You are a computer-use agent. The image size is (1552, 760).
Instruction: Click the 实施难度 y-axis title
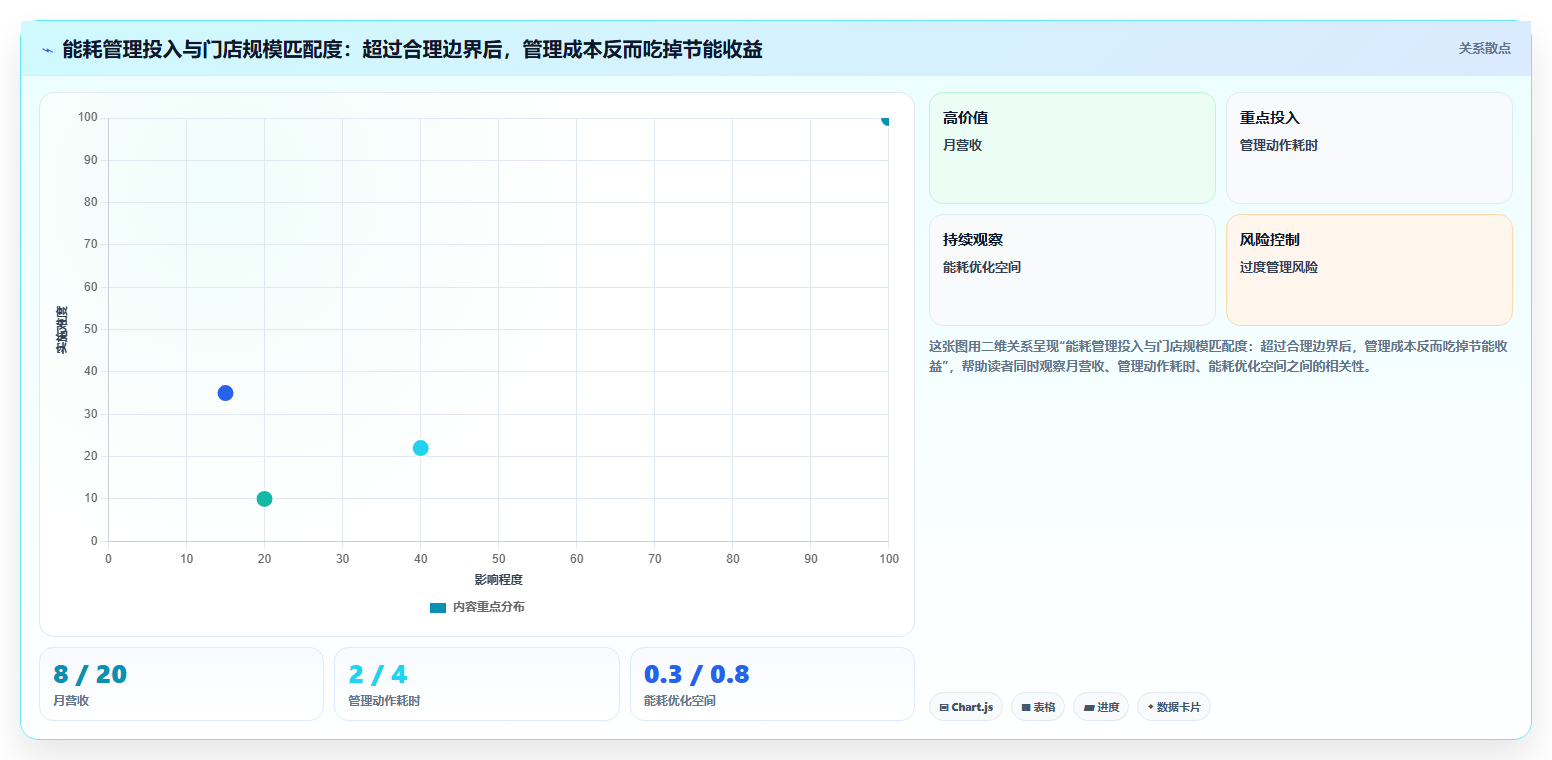(x=62, y=329)
